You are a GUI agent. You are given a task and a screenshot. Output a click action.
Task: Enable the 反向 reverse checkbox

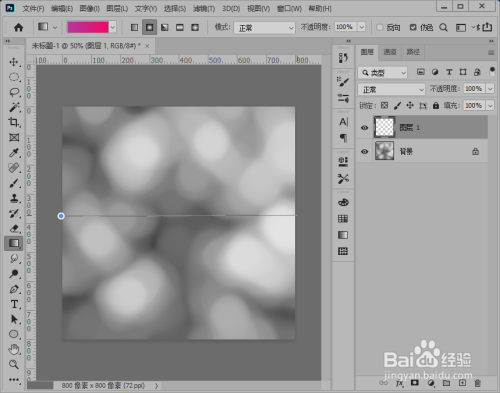point(379,27)
